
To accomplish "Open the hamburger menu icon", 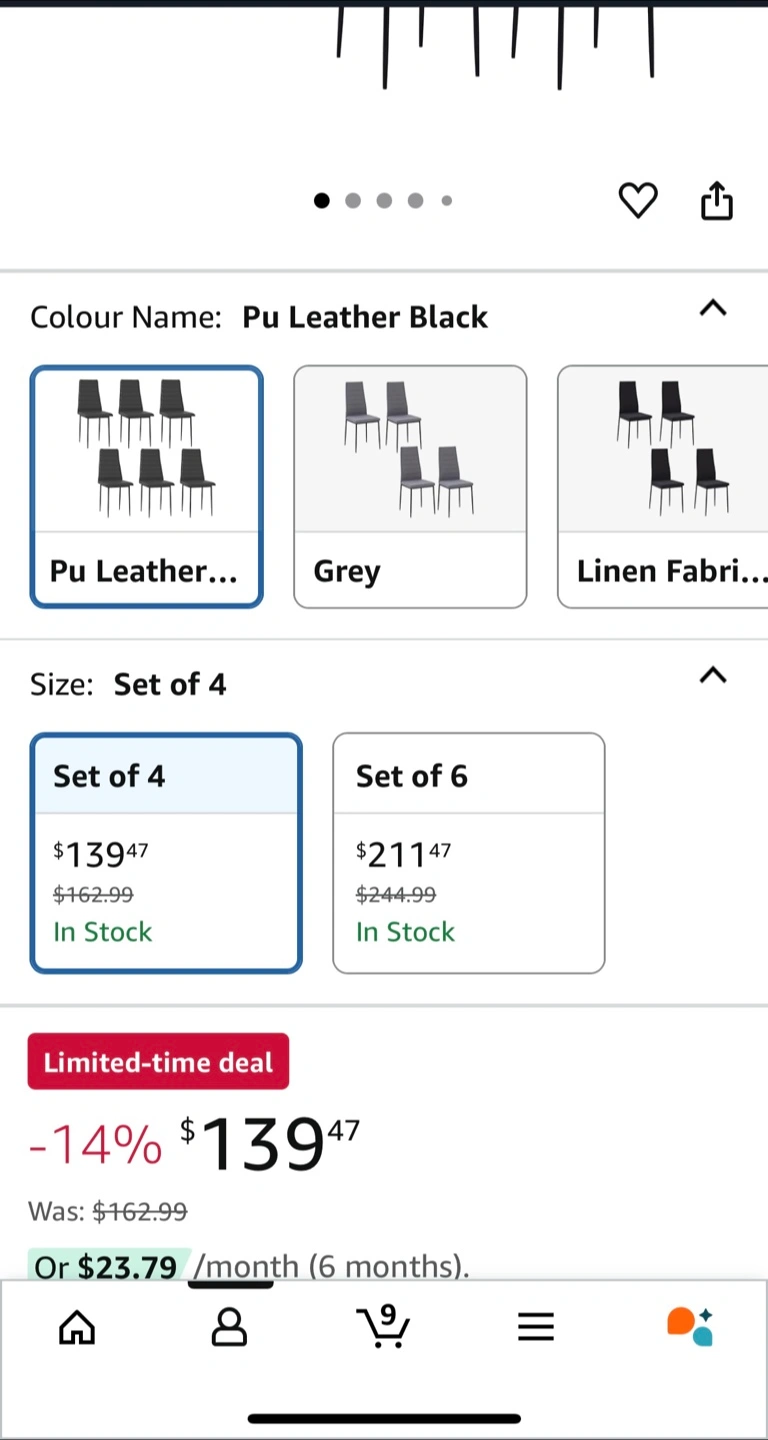I will (x=536, y=1327).
